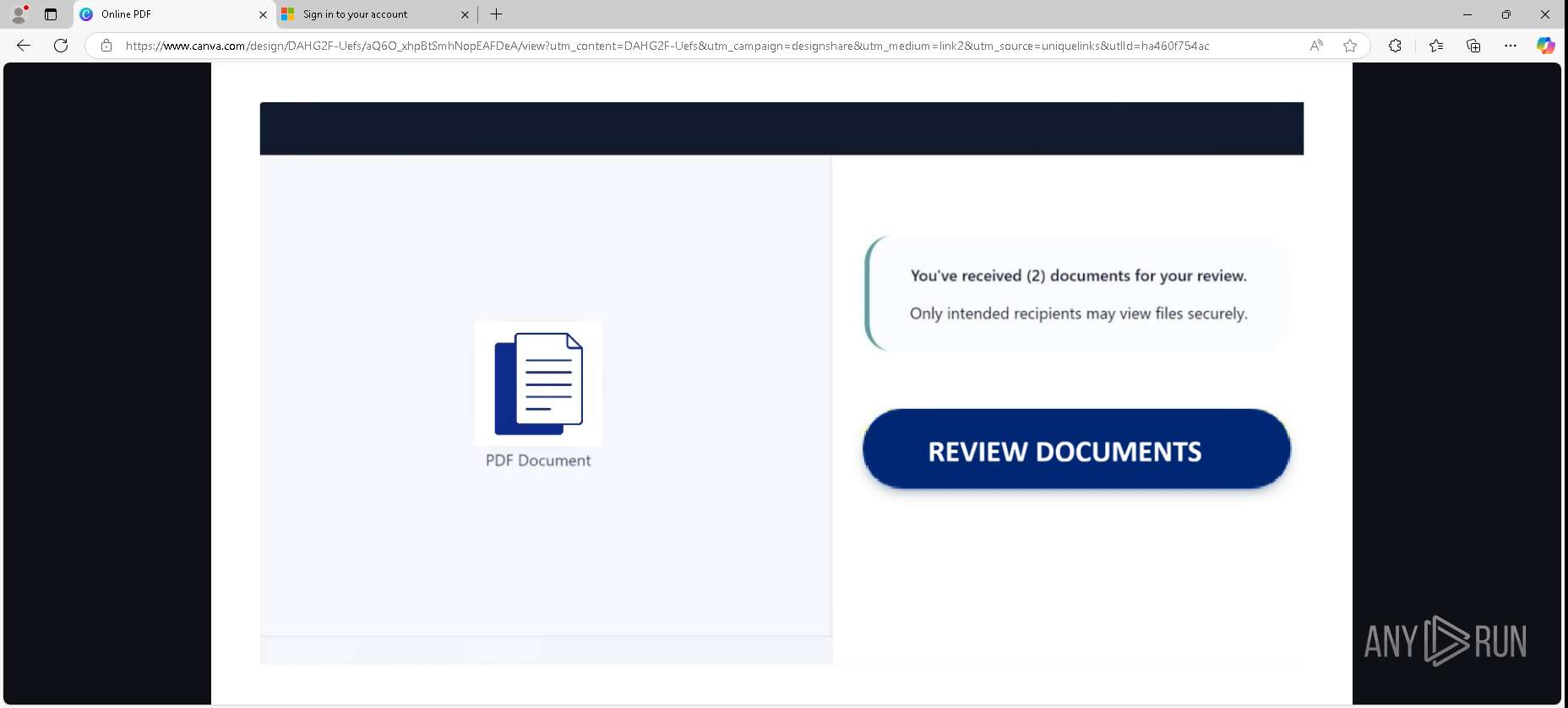Screen dimensions: 1568x708
Task: Open the Extensions puzzle icon
Action: 1395,46
